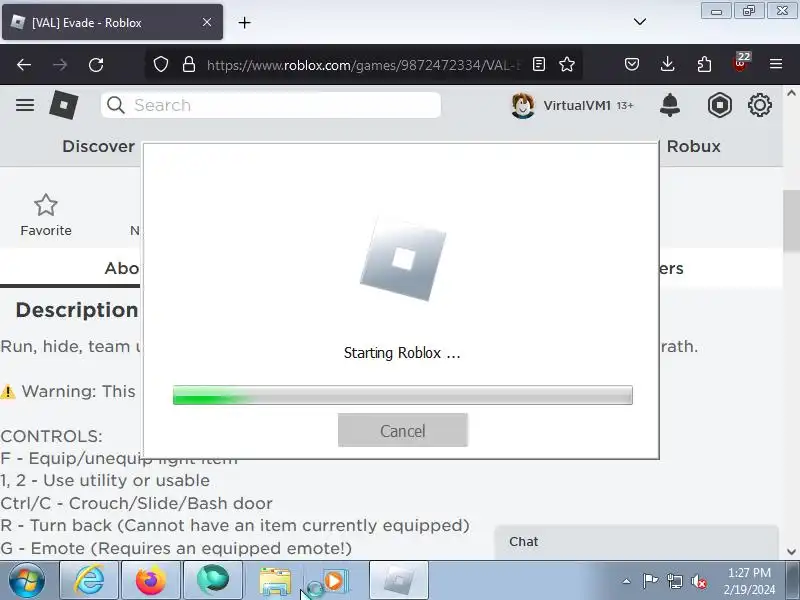Launch Internet Explorer from the taskbar
Viewport: 800px width, 600px height.
tap(89, 581)
